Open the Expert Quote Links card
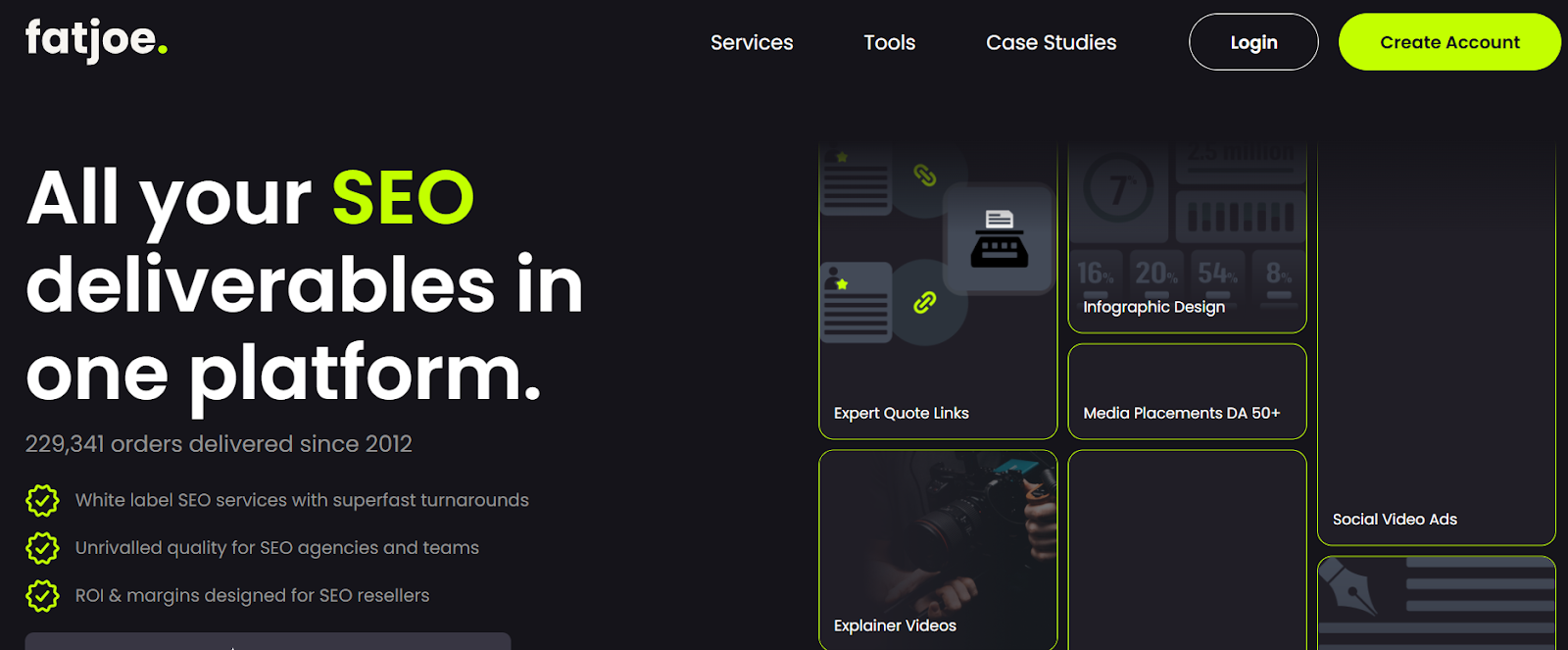This screenshot has height=650, width=1568. tap(938, 291)
